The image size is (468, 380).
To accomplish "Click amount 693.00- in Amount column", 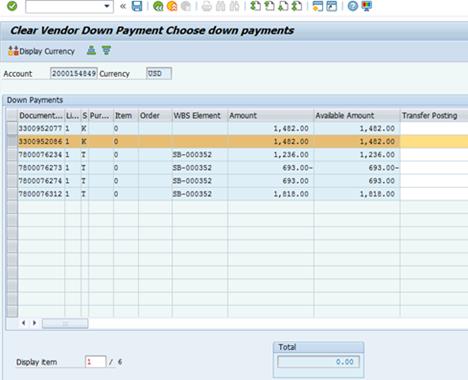I will [297, 168].
